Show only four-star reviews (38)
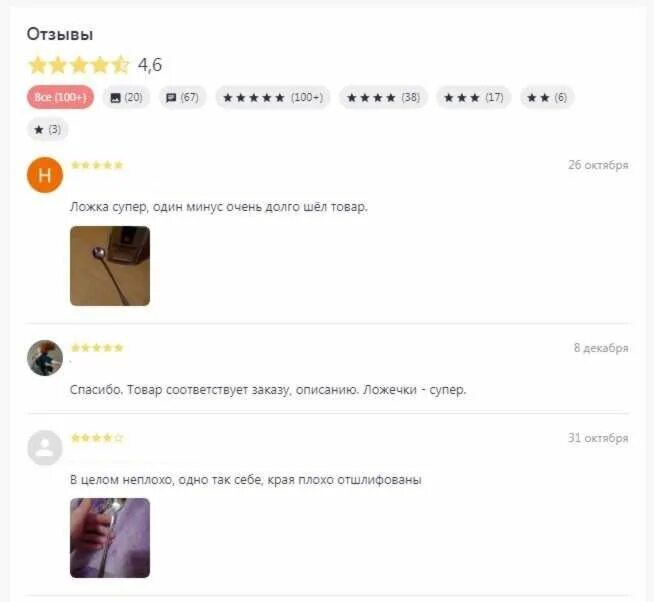The width and height of the screenshot is (654, 602). [383, 97]
